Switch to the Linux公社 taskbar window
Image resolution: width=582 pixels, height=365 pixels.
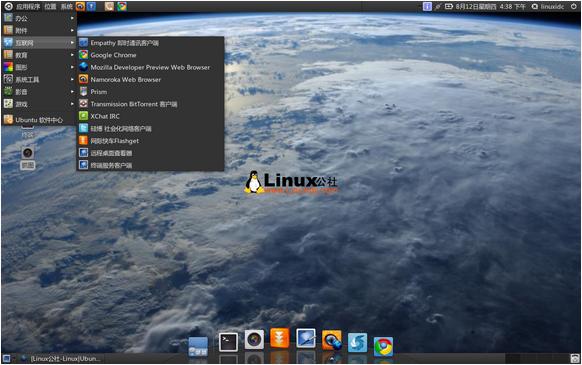point(61,358)
